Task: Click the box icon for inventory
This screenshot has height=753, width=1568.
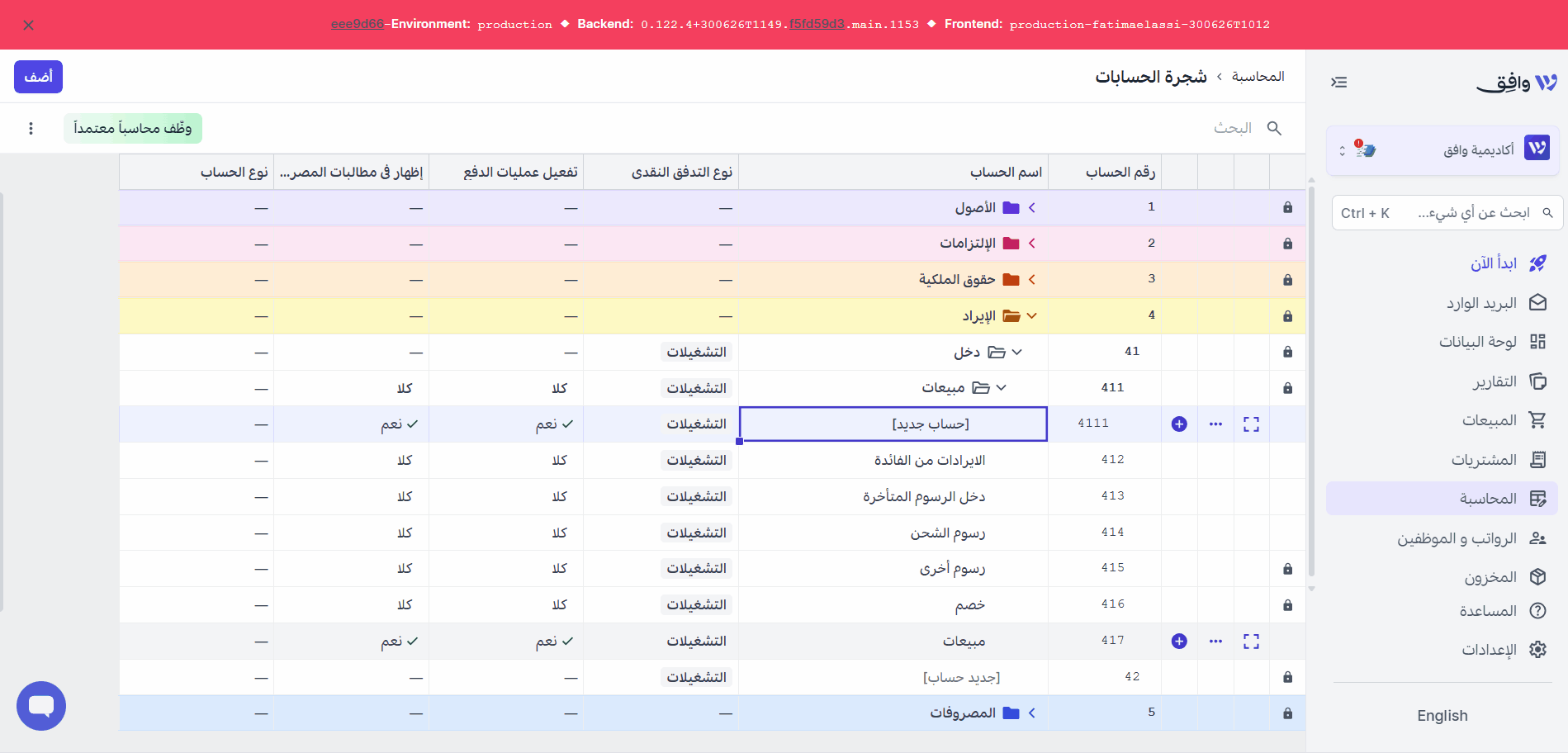Action: point(1537,577)
